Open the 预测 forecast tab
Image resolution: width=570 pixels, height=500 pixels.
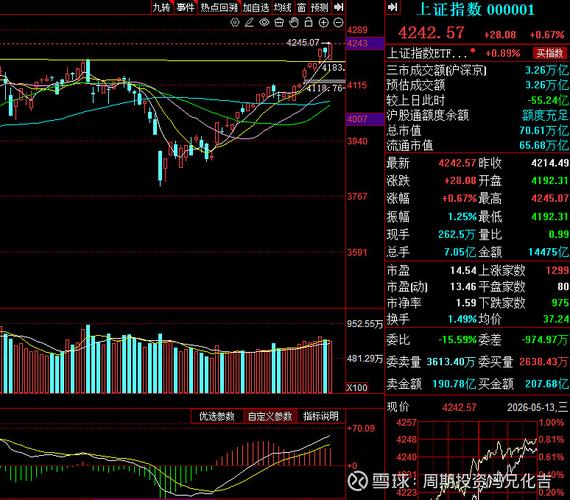click(320, 7)
